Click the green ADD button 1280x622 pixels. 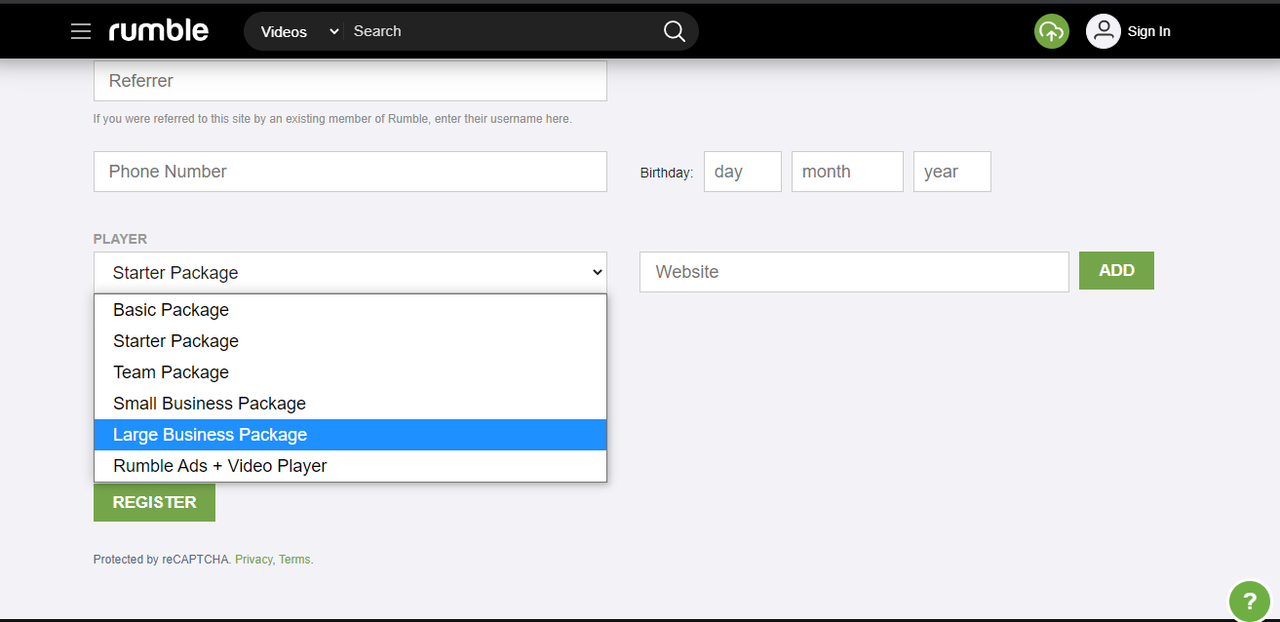point(1116,270)
